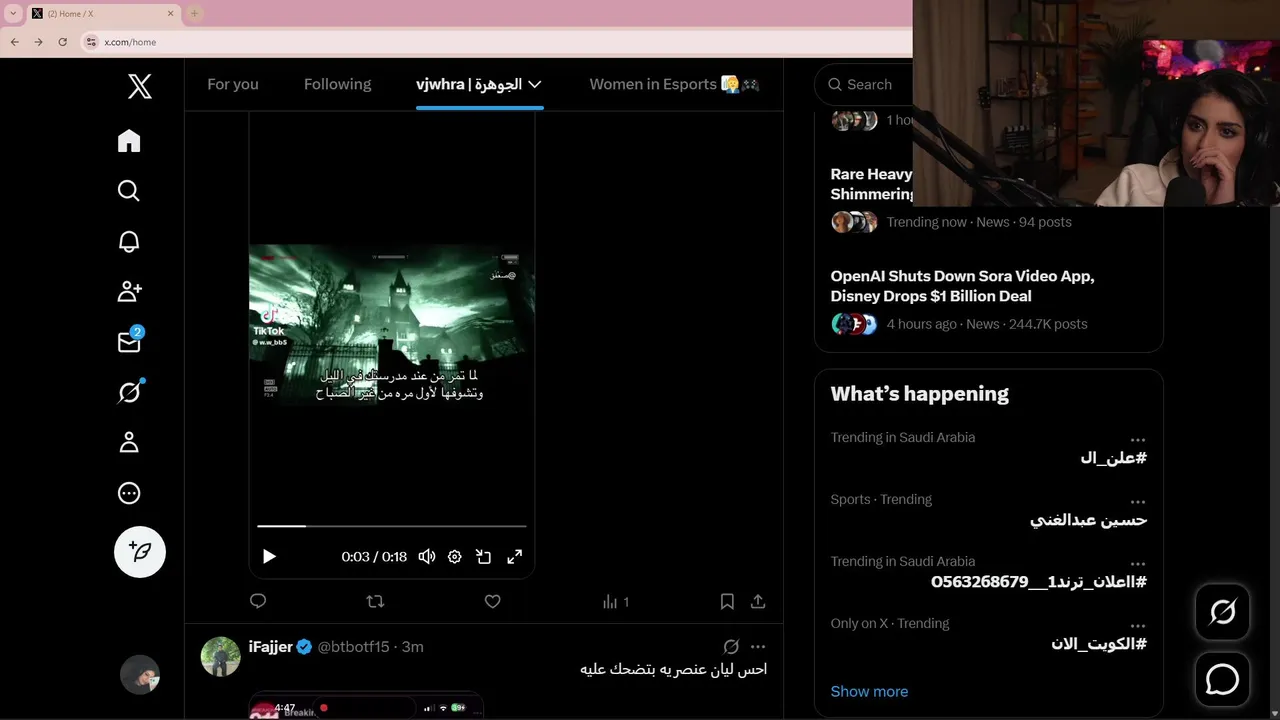Play the video in the post
The height and width of the screenshot is (720, 1280).
coord(269,557)
